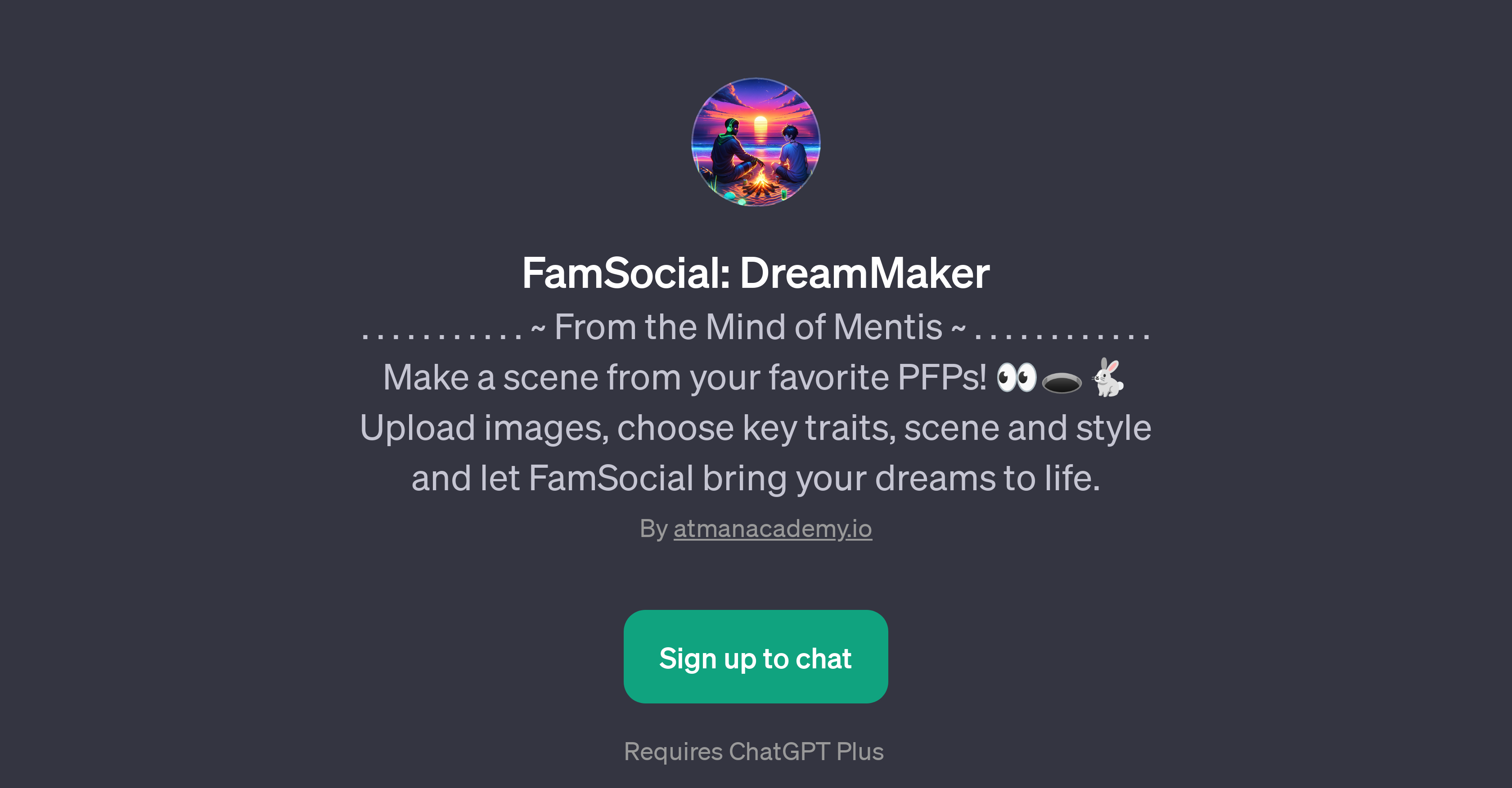Click the setting sun in the avatar
The width and height of the screenshot is (1512, 788).
[x=760, y=125]
